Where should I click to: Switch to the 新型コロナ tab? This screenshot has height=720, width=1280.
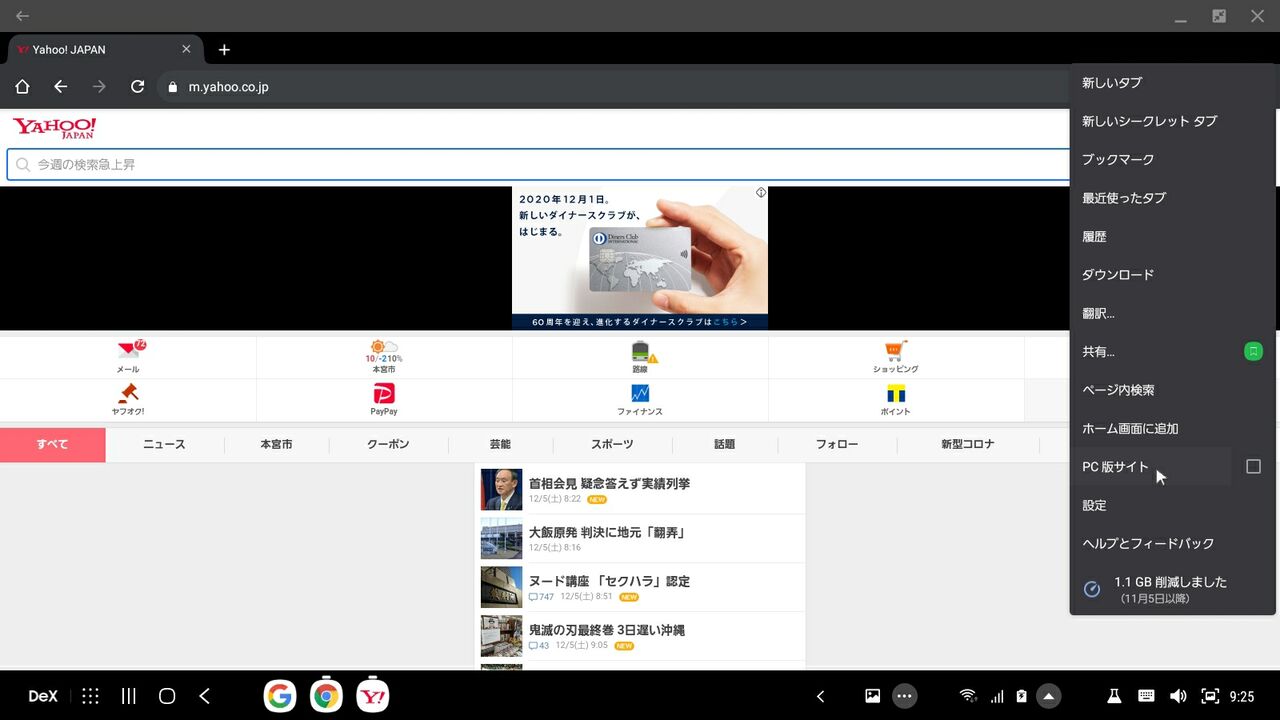pos(968,444)
